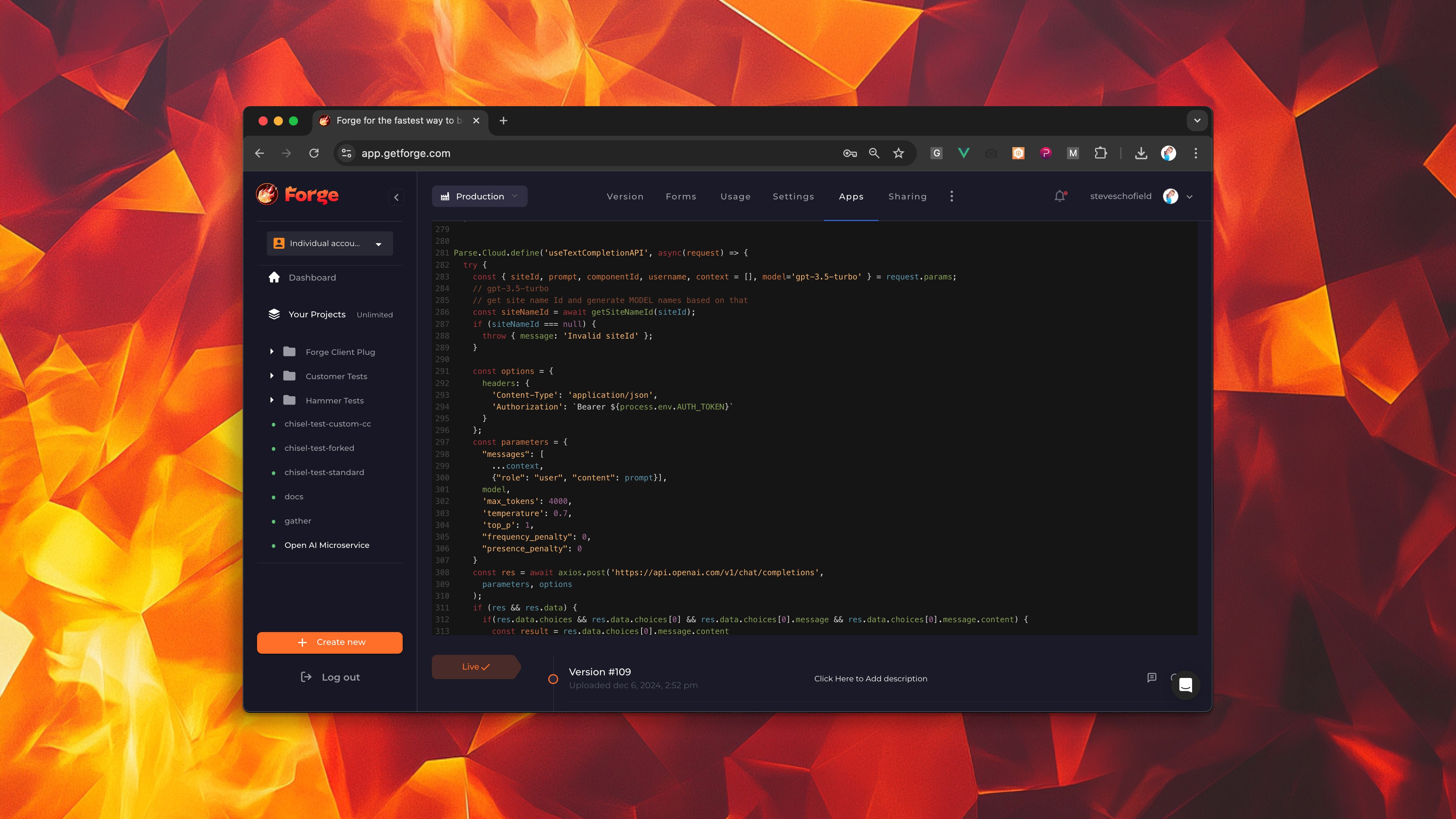Open the Settings tab
Screen dimensions: 1456x819
793,196
